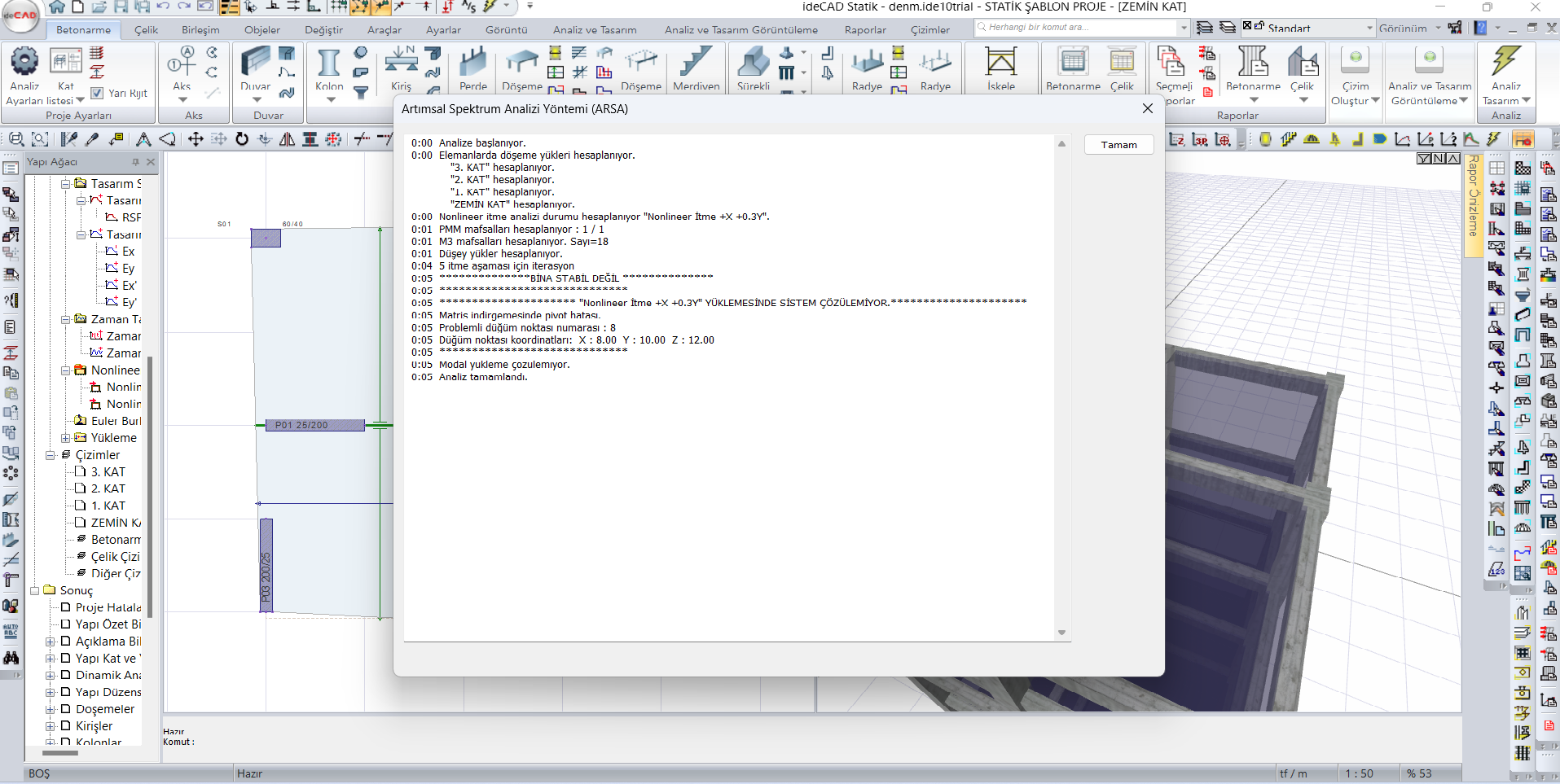Open the Standart style dropdown

(x=1369, y=28)
